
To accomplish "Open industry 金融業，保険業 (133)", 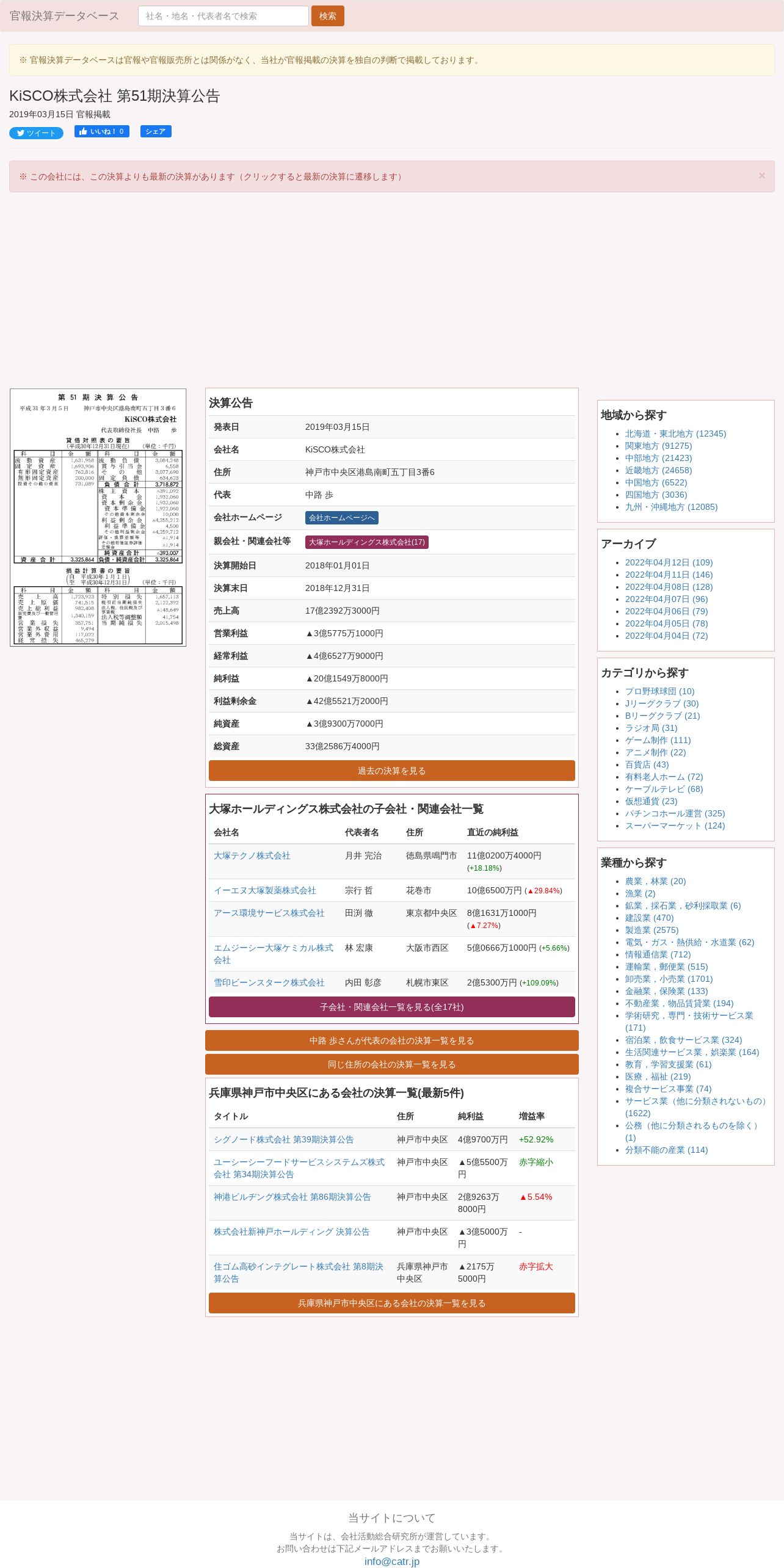I will click(666, 991).
